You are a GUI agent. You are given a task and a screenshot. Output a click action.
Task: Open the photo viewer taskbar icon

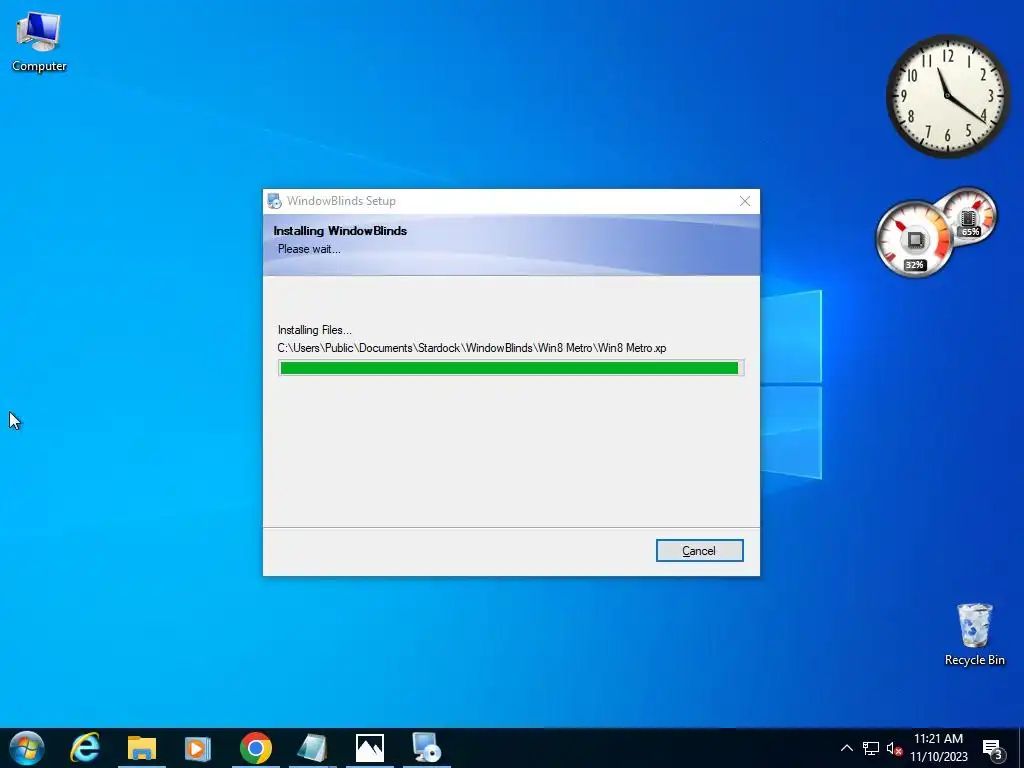[370, 748]
